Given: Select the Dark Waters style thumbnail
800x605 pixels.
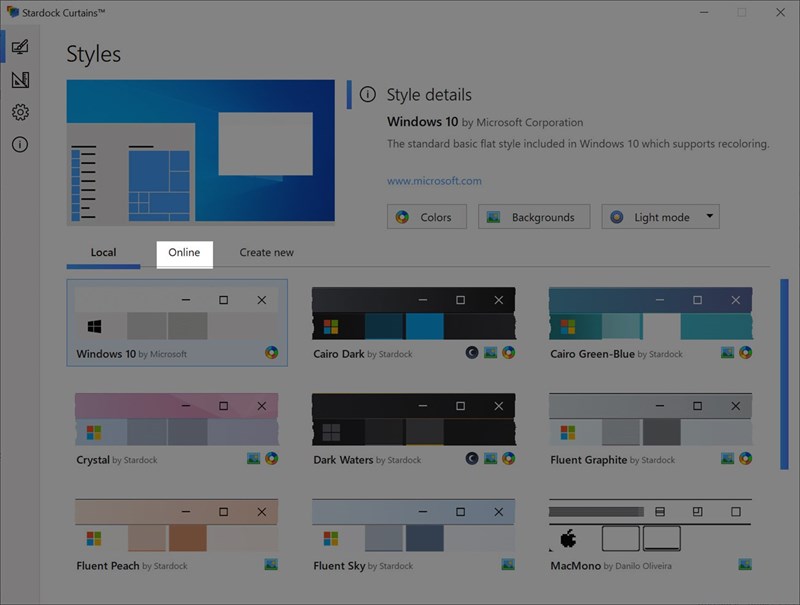Looking at the screenshot, I should 414,419.
